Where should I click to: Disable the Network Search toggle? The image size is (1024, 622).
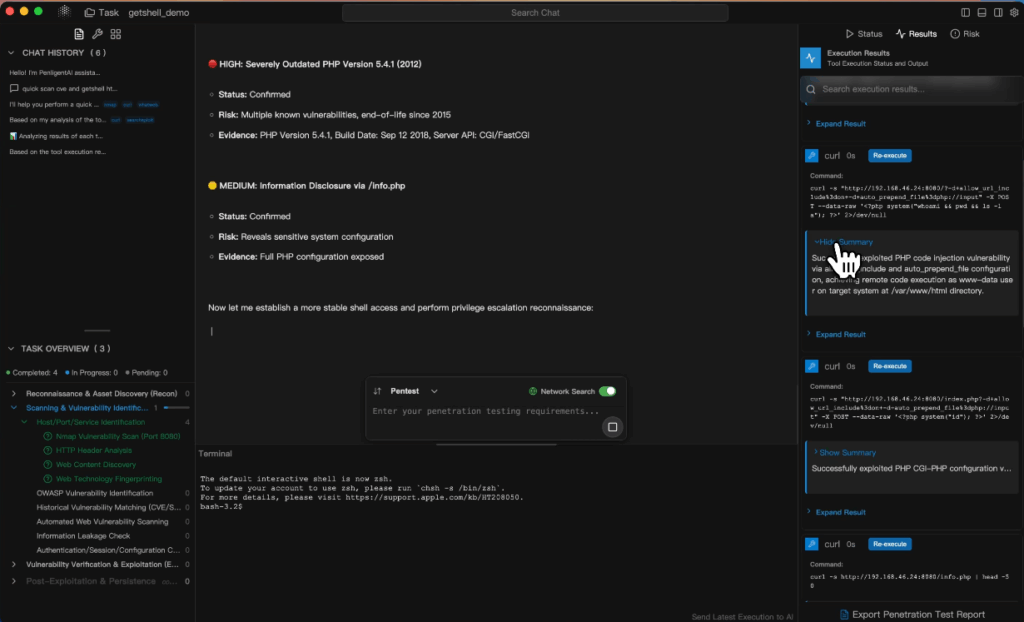coord(607,391)
